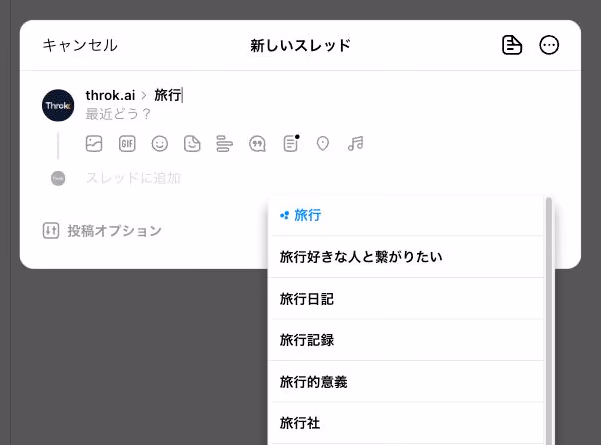Click the 投稿オプション slider icon
The height and width of the screenshot is (445, 601).
51,231
